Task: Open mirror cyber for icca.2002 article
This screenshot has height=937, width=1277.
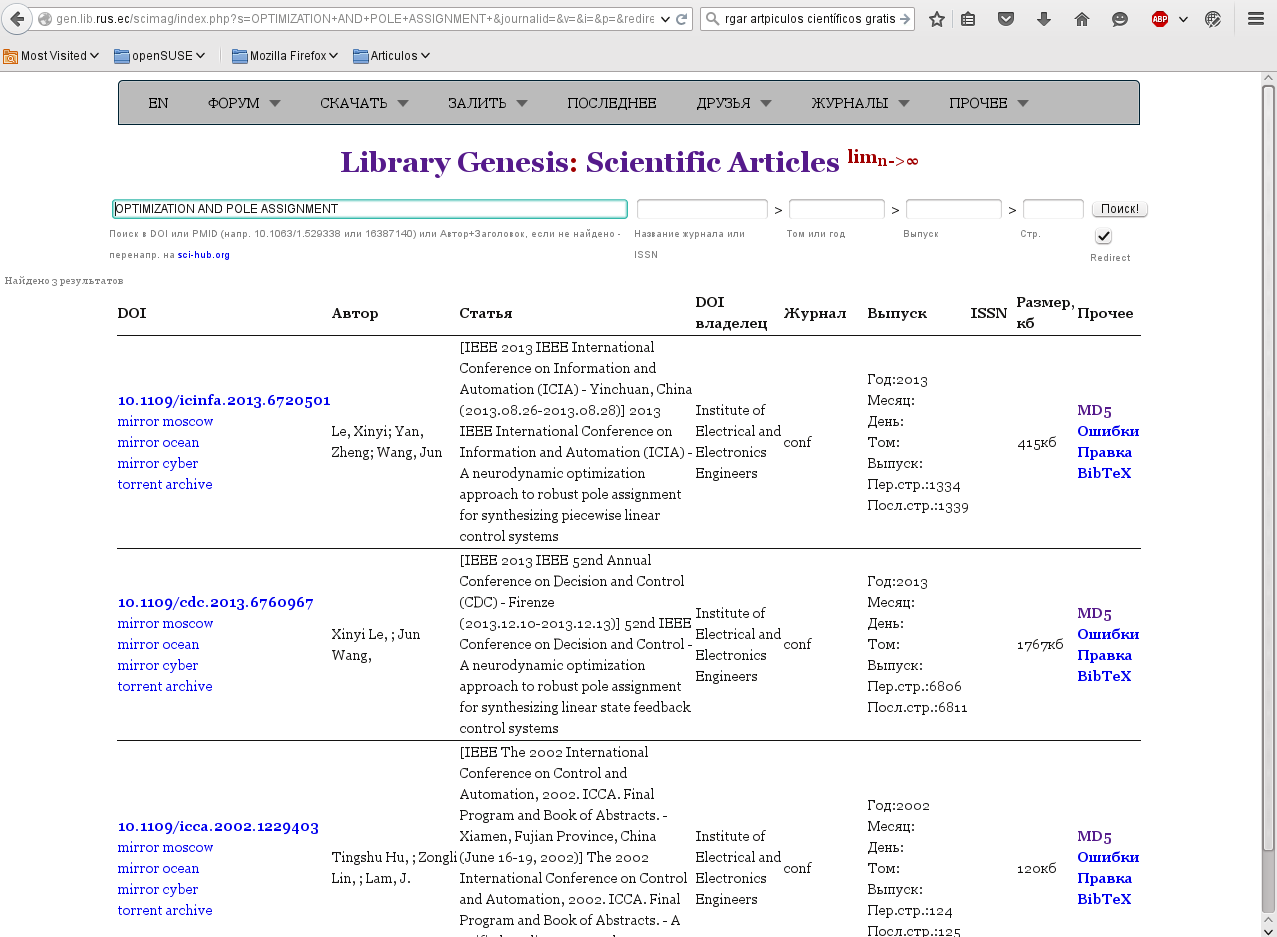Action: 158,889
